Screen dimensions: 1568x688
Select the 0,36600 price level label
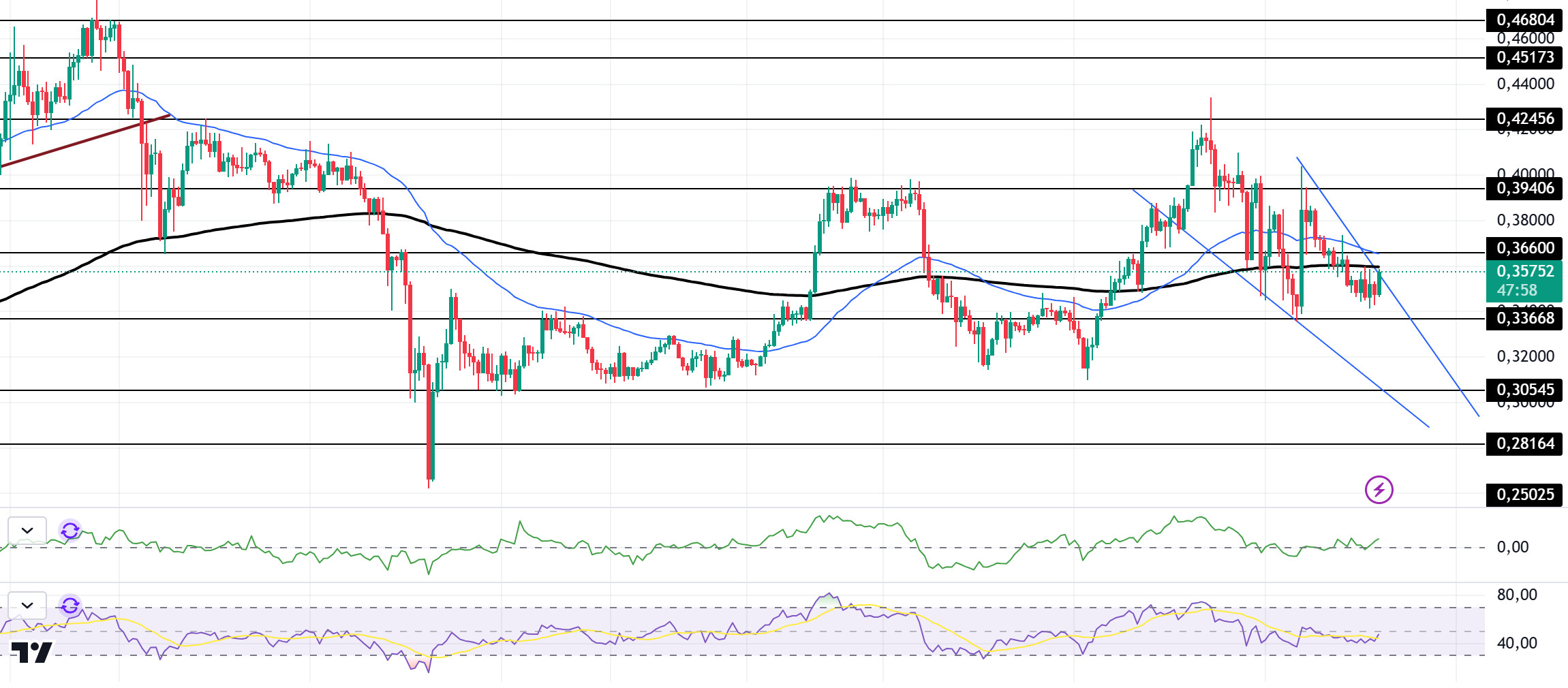pos(1524,248)
